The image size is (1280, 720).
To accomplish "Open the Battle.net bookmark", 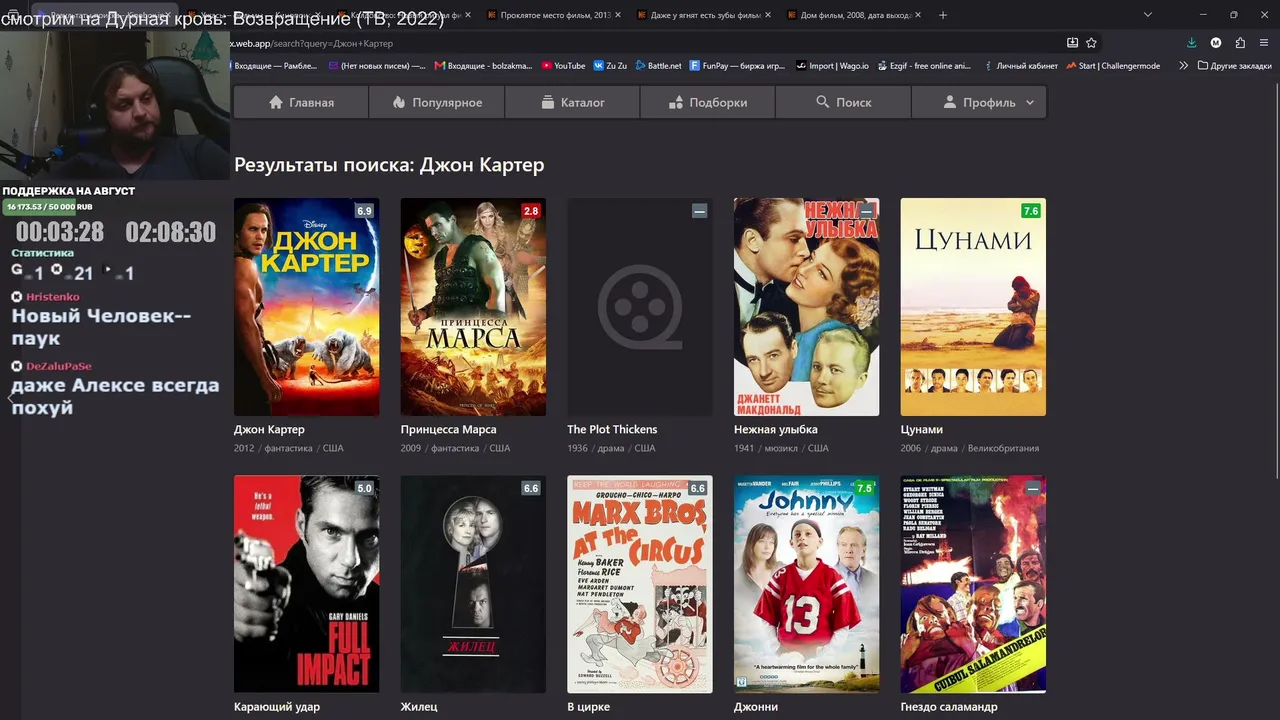I will (x=658, y=66).
